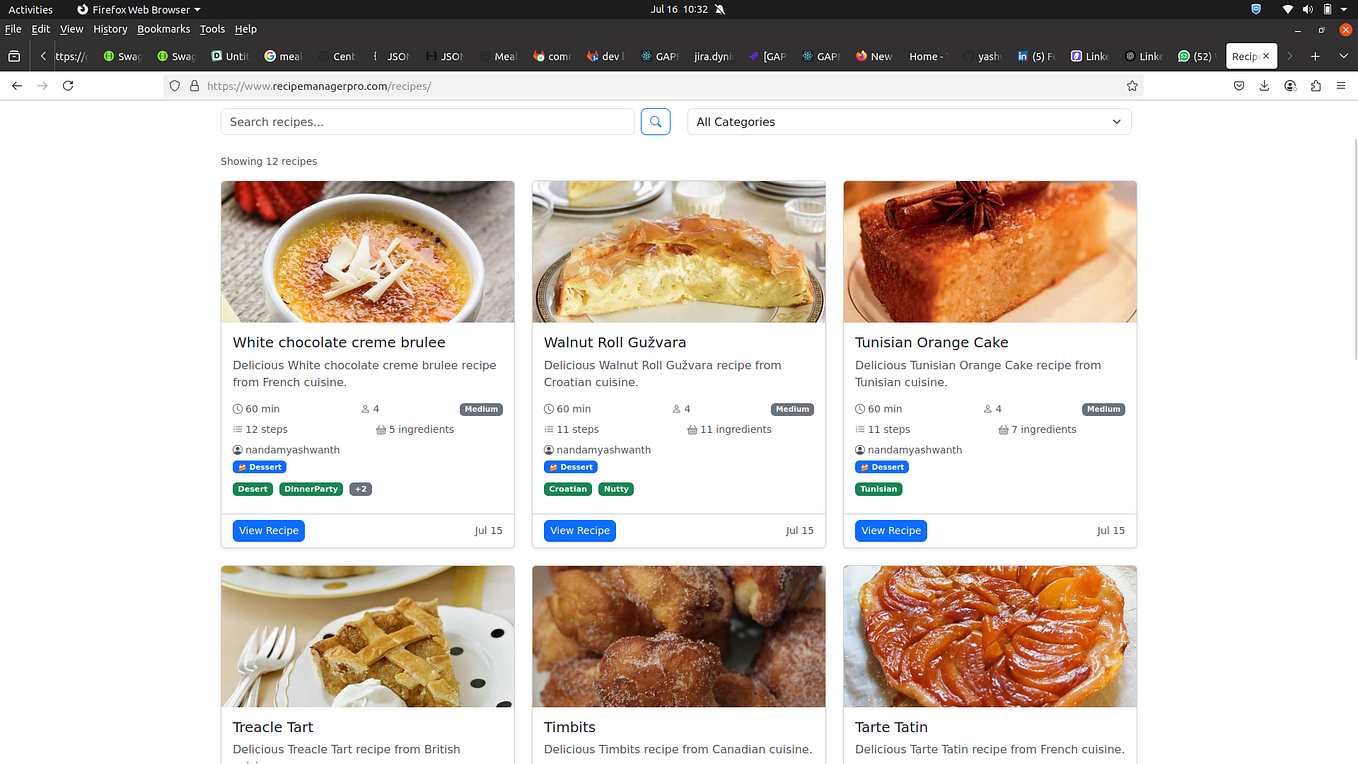Go back to the previous page
This screenshot has width=1358, height=764.
pos(17,86)
